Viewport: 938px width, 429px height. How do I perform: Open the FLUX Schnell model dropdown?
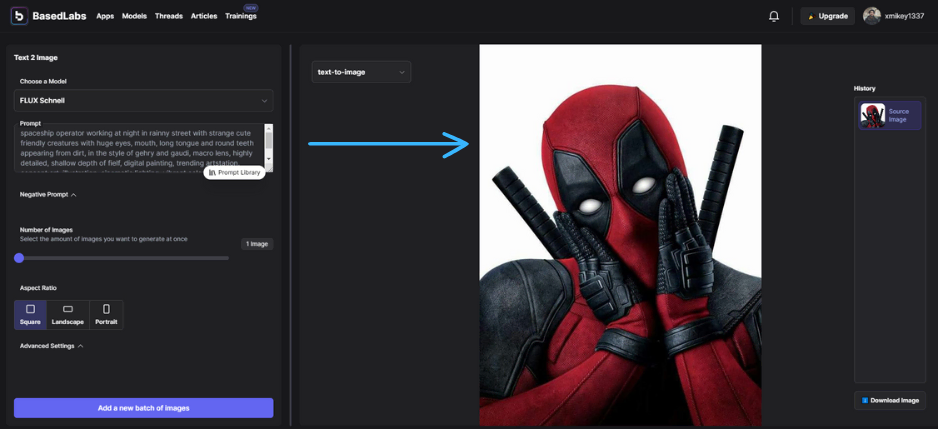click(x=143, y=100)
